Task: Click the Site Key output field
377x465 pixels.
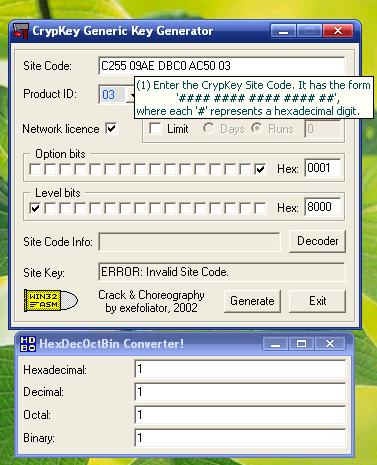Action: click(x=222, y=272)
